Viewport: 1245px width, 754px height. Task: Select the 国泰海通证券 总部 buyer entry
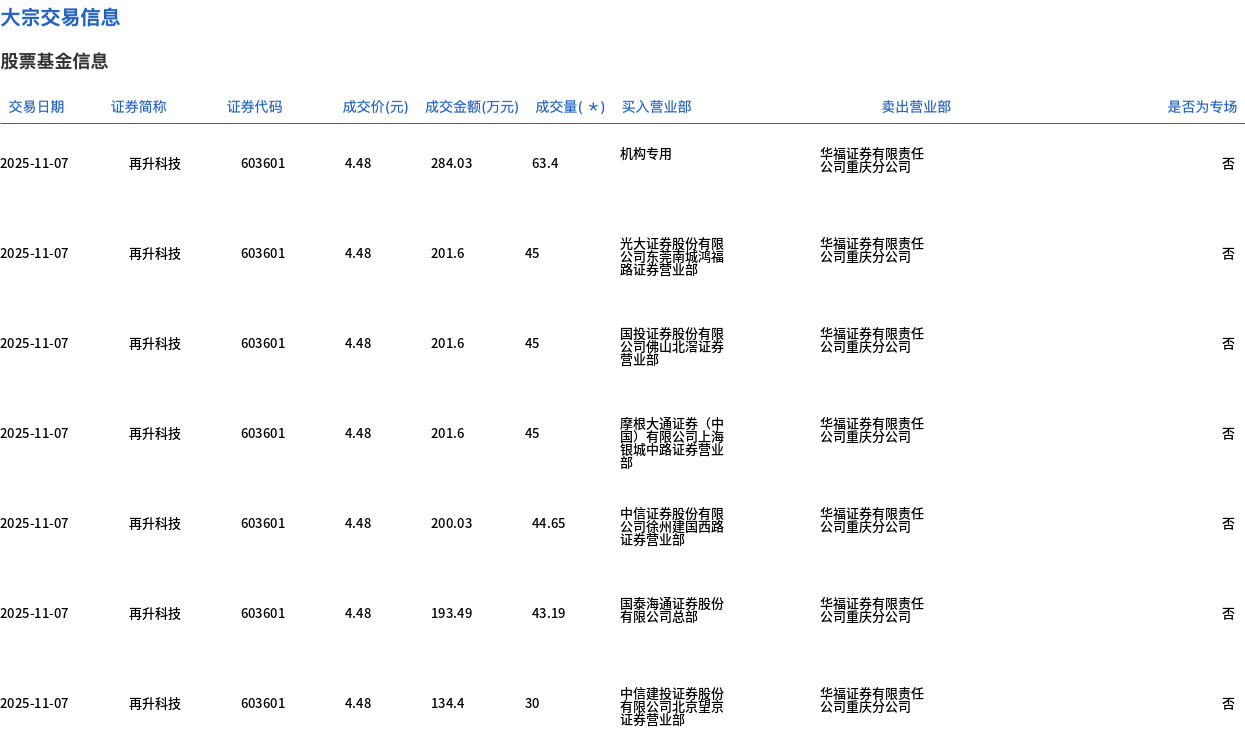(672, 610)
